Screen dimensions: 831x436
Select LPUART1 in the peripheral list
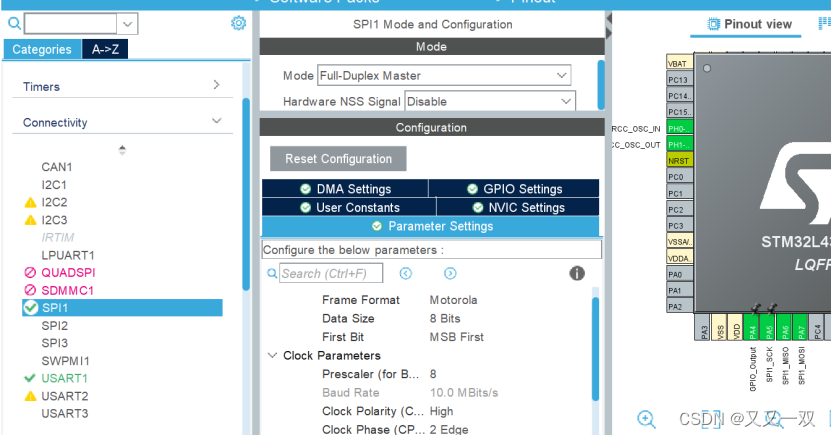coord(68,255)
